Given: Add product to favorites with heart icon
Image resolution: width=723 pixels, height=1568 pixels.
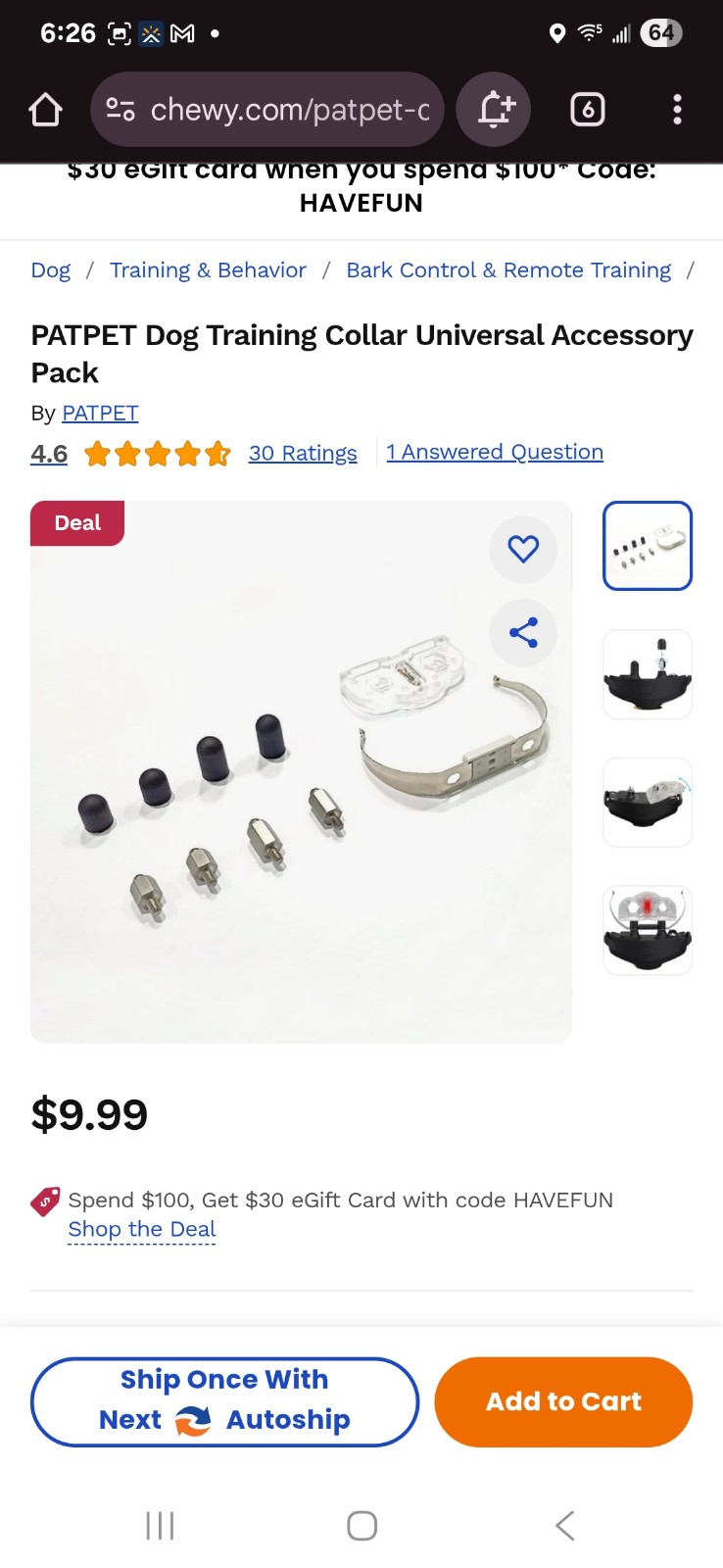Looking at the screenshot, I should pyautogui.click(x=523, y=549).
